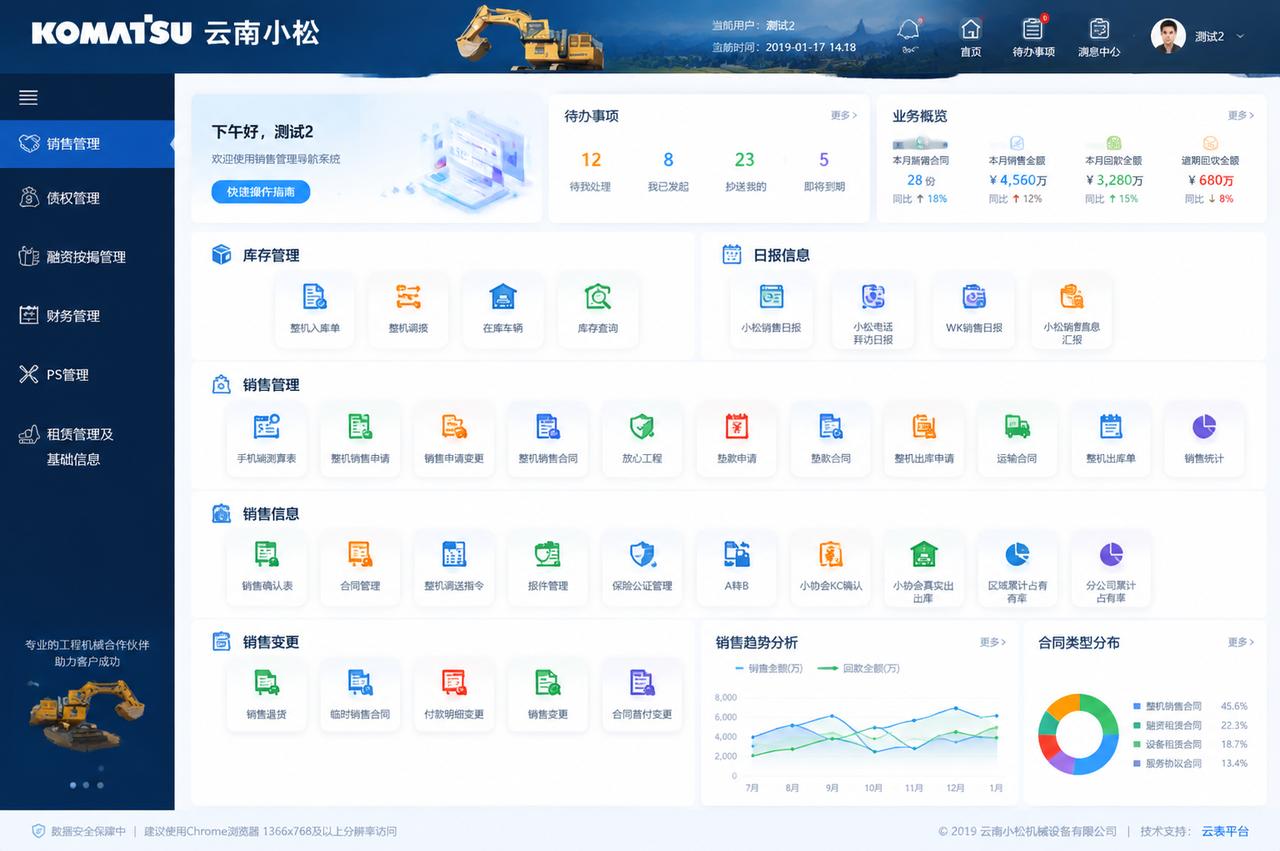Open 小松电话拜访日报 icon

pyautogui.click(x=873, y=296)
